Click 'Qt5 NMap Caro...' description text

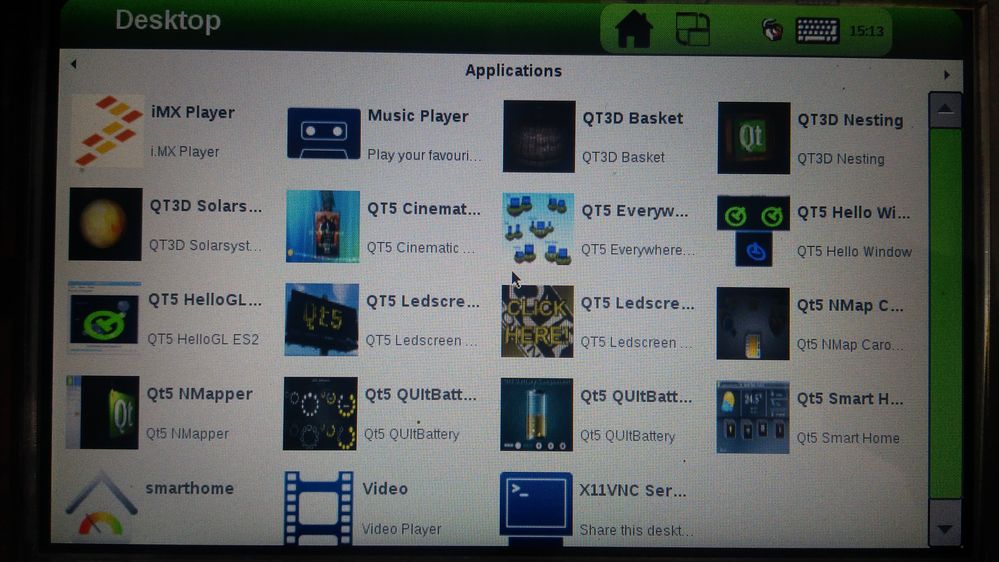click(849, 345)
